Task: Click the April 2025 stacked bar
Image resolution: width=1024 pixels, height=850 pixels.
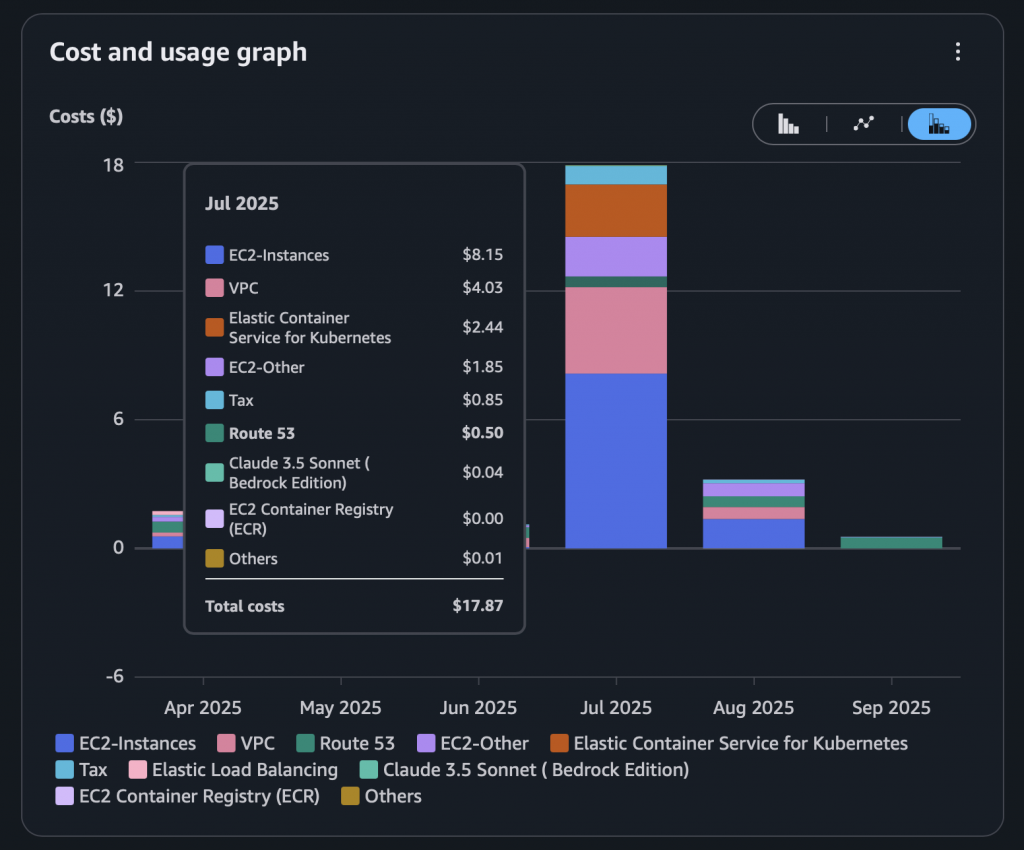Action: tap(168, 530)
